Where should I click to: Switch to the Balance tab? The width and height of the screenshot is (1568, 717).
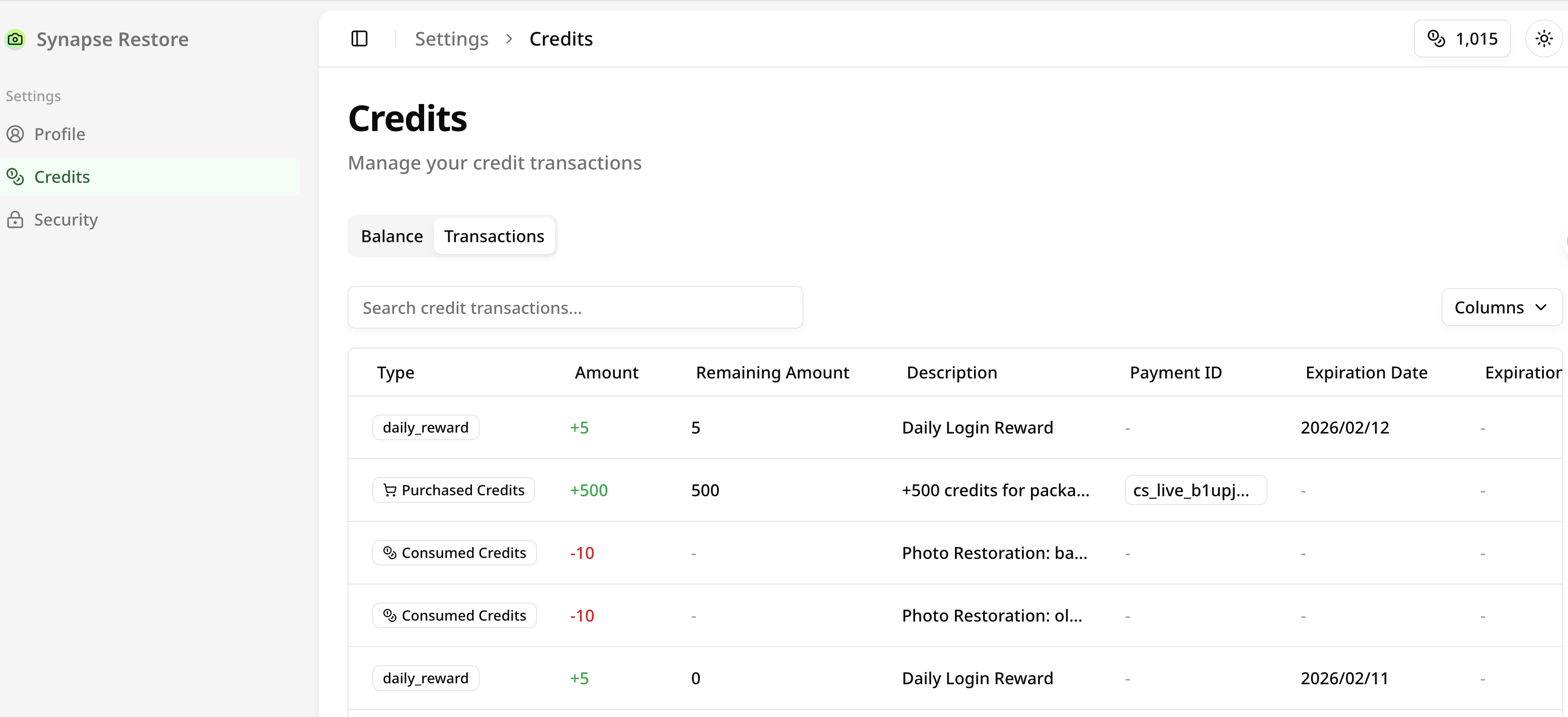click(x=391, y=236)
